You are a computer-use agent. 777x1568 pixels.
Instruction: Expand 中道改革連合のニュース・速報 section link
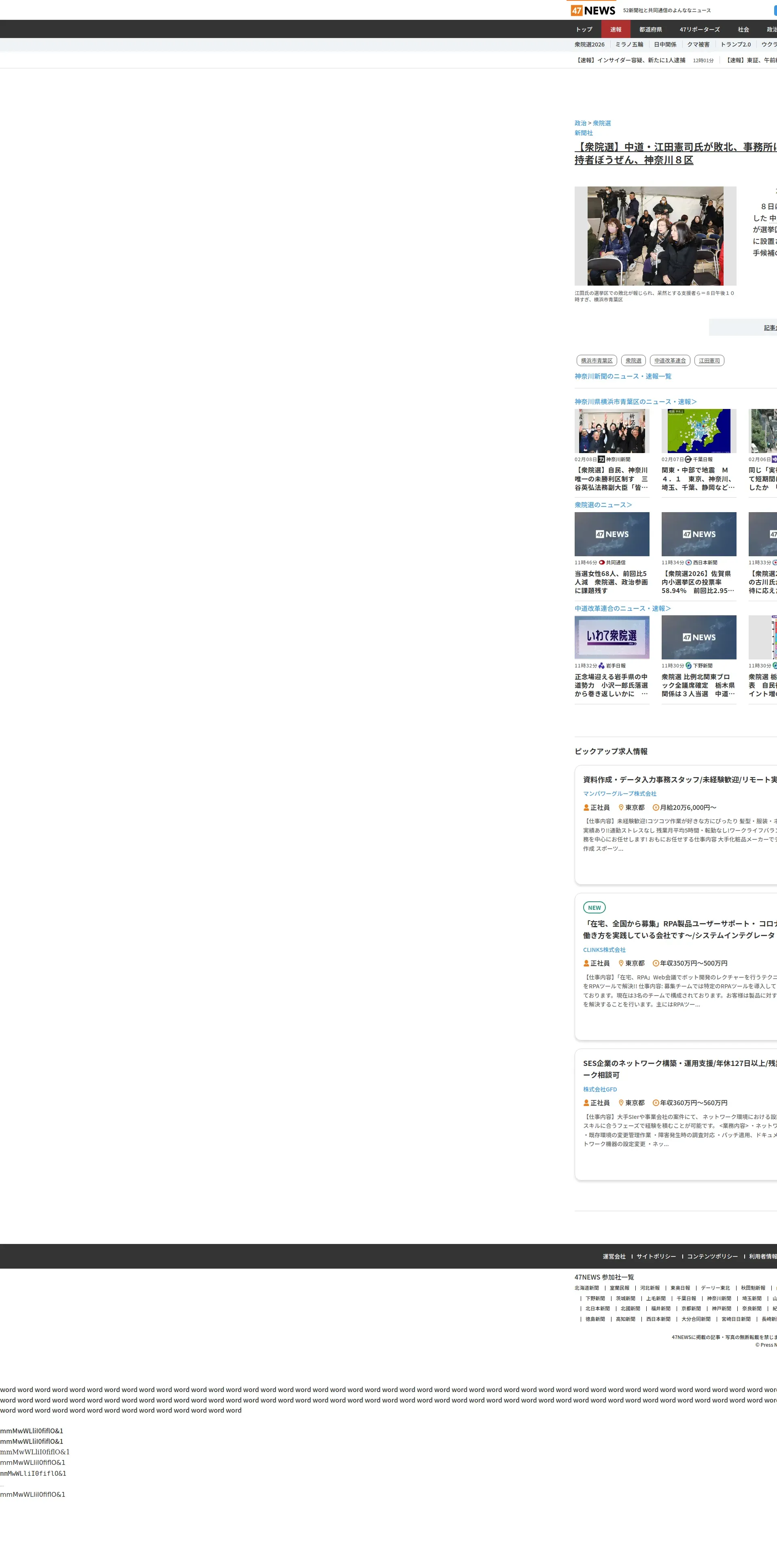point(622,608)
